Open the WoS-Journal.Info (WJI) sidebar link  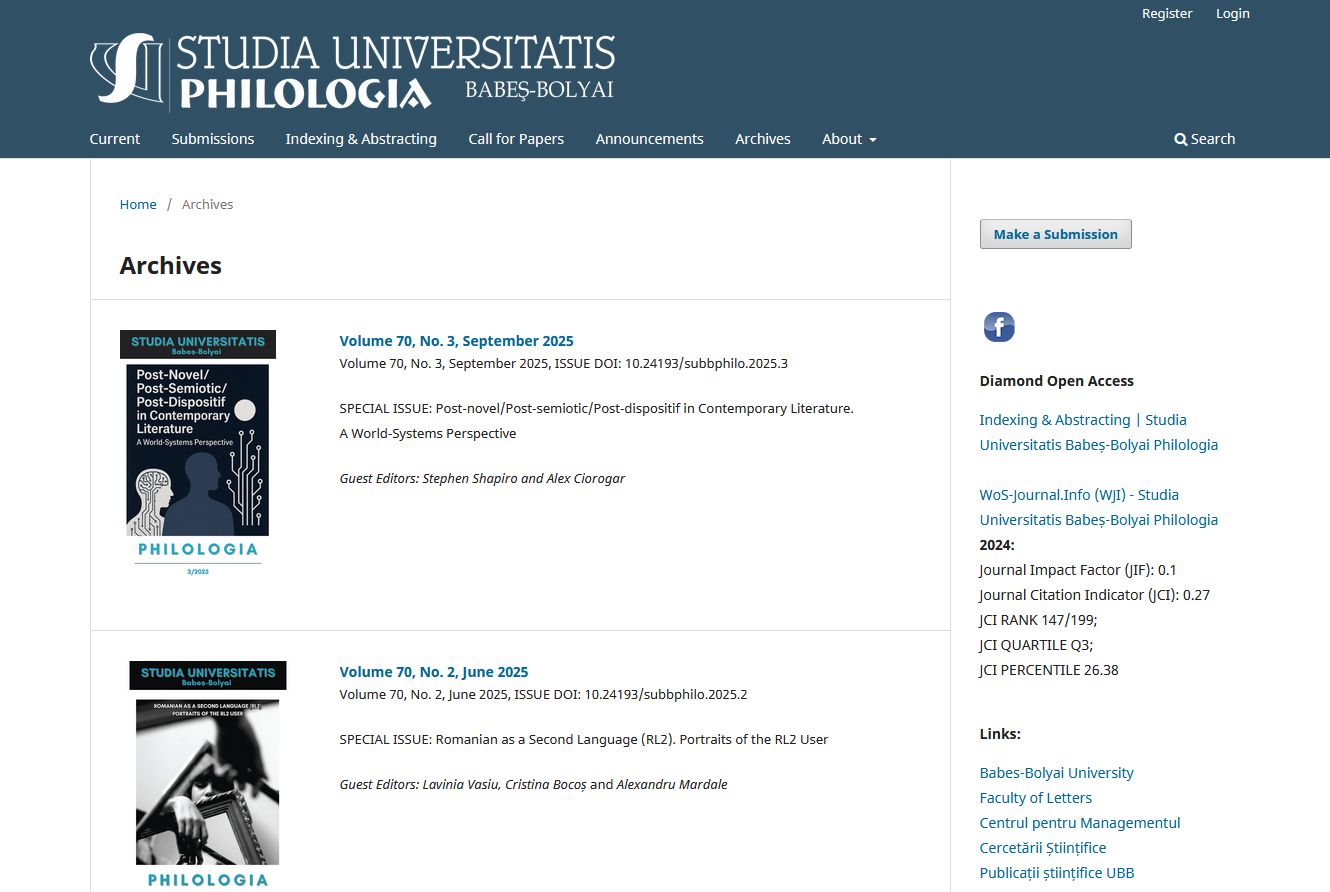tap(1099, 507)
